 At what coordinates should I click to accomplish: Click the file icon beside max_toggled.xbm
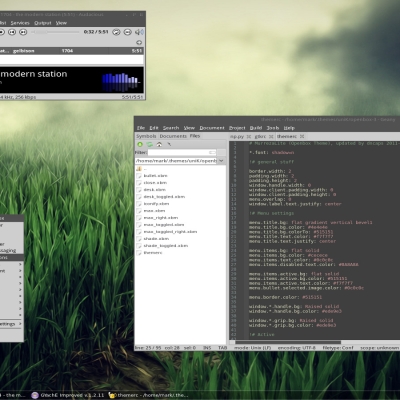[x=139, y=225]
